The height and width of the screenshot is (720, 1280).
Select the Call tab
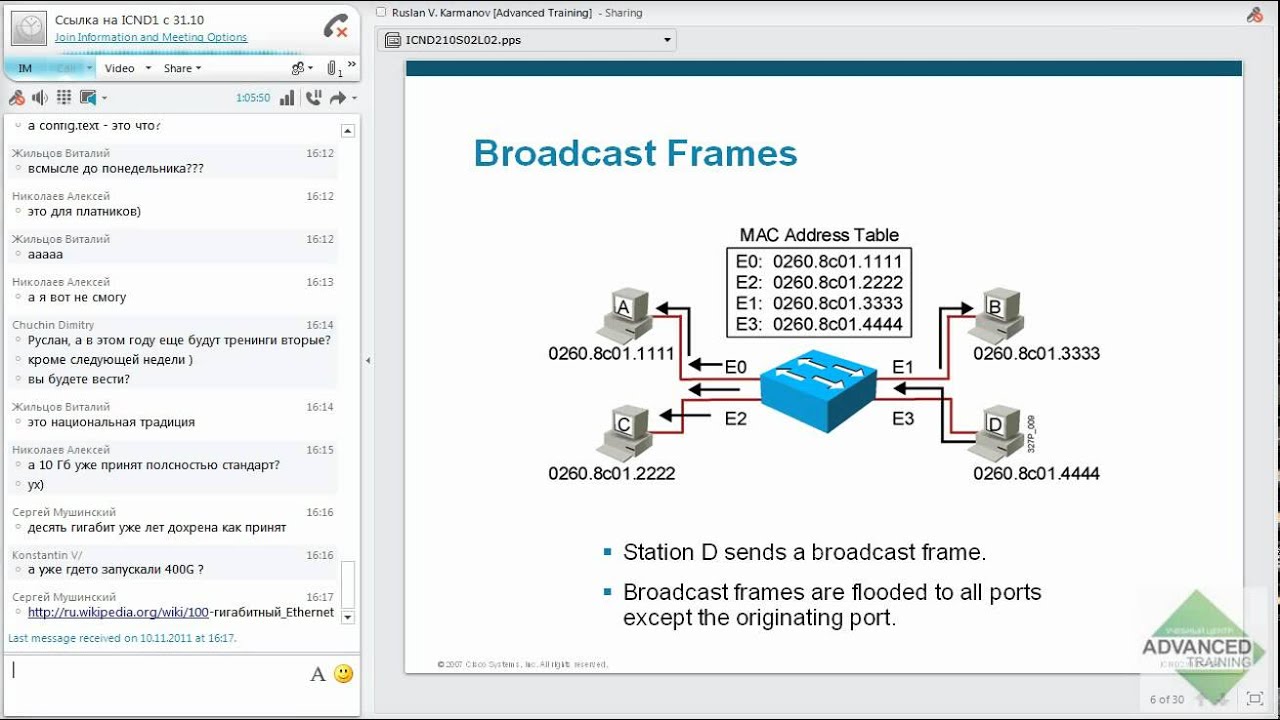tap(64, 68)
